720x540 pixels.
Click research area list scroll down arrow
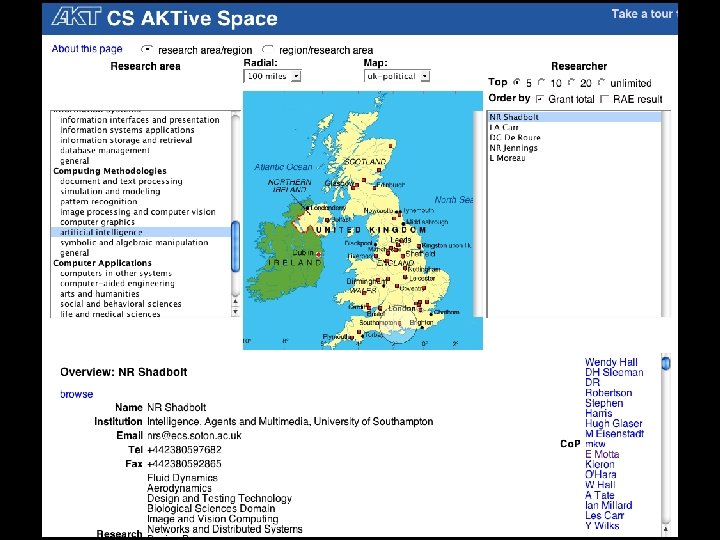[236, 312]
